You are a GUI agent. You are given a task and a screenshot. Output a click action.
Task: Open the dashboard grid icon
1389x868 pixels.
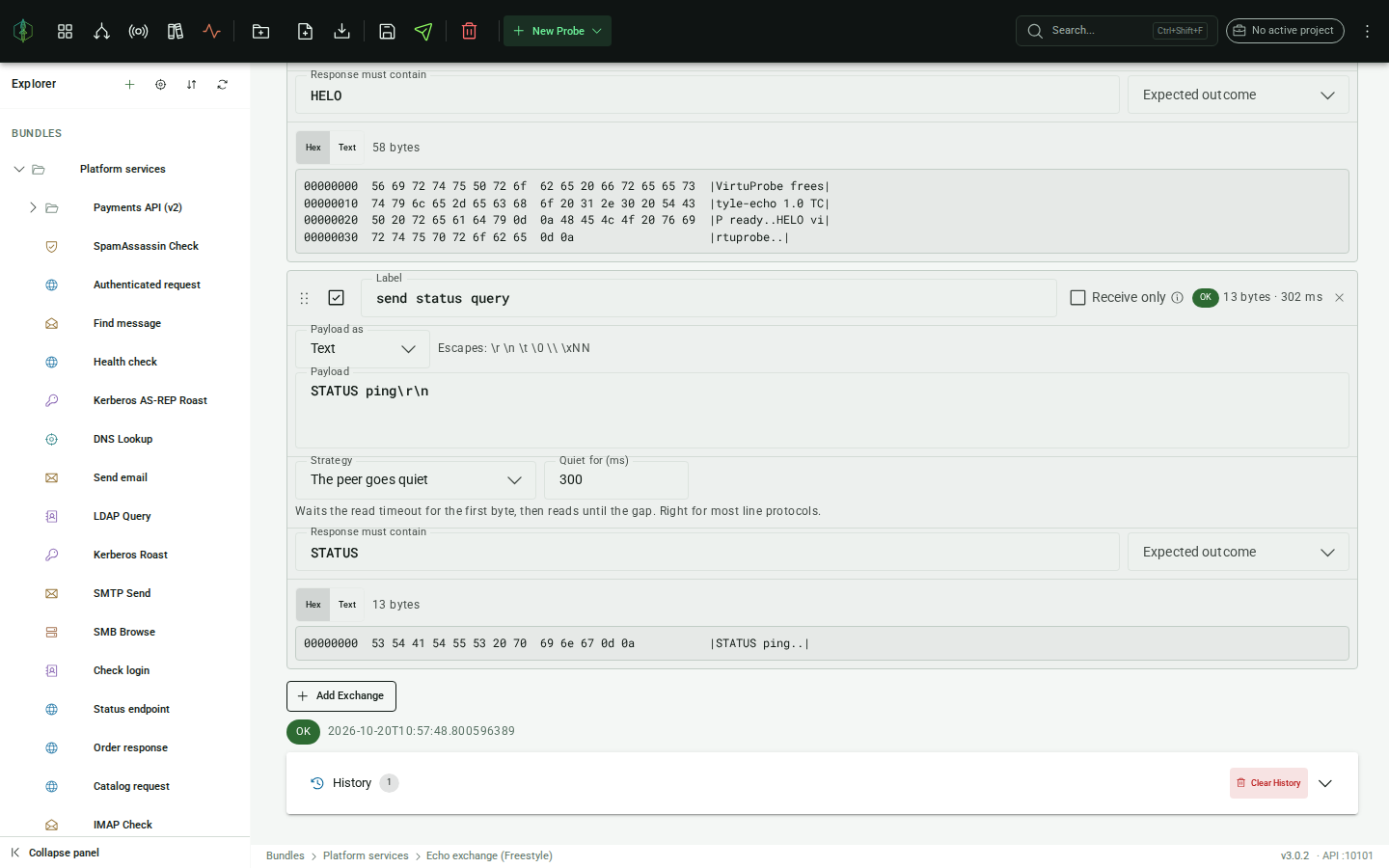pos(65,31)
